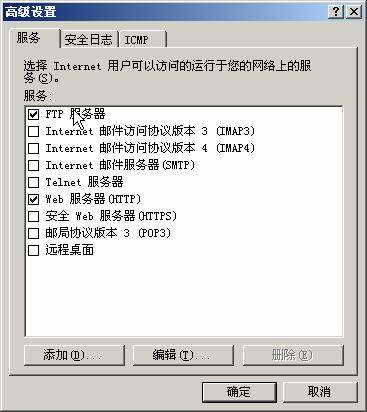Tick the 远程桌面 checkbox
Screen dimensions: 367x412
34,250
